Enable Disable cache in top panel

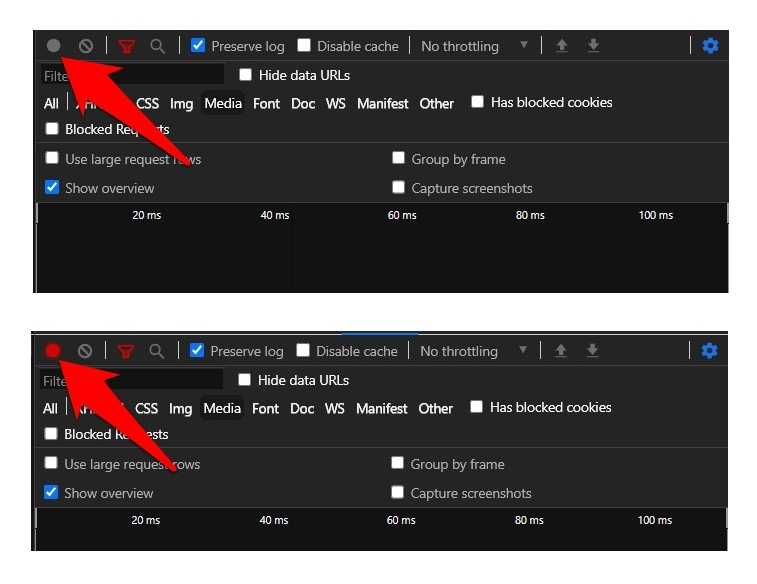pyautogui.click(x=304, y=45)
